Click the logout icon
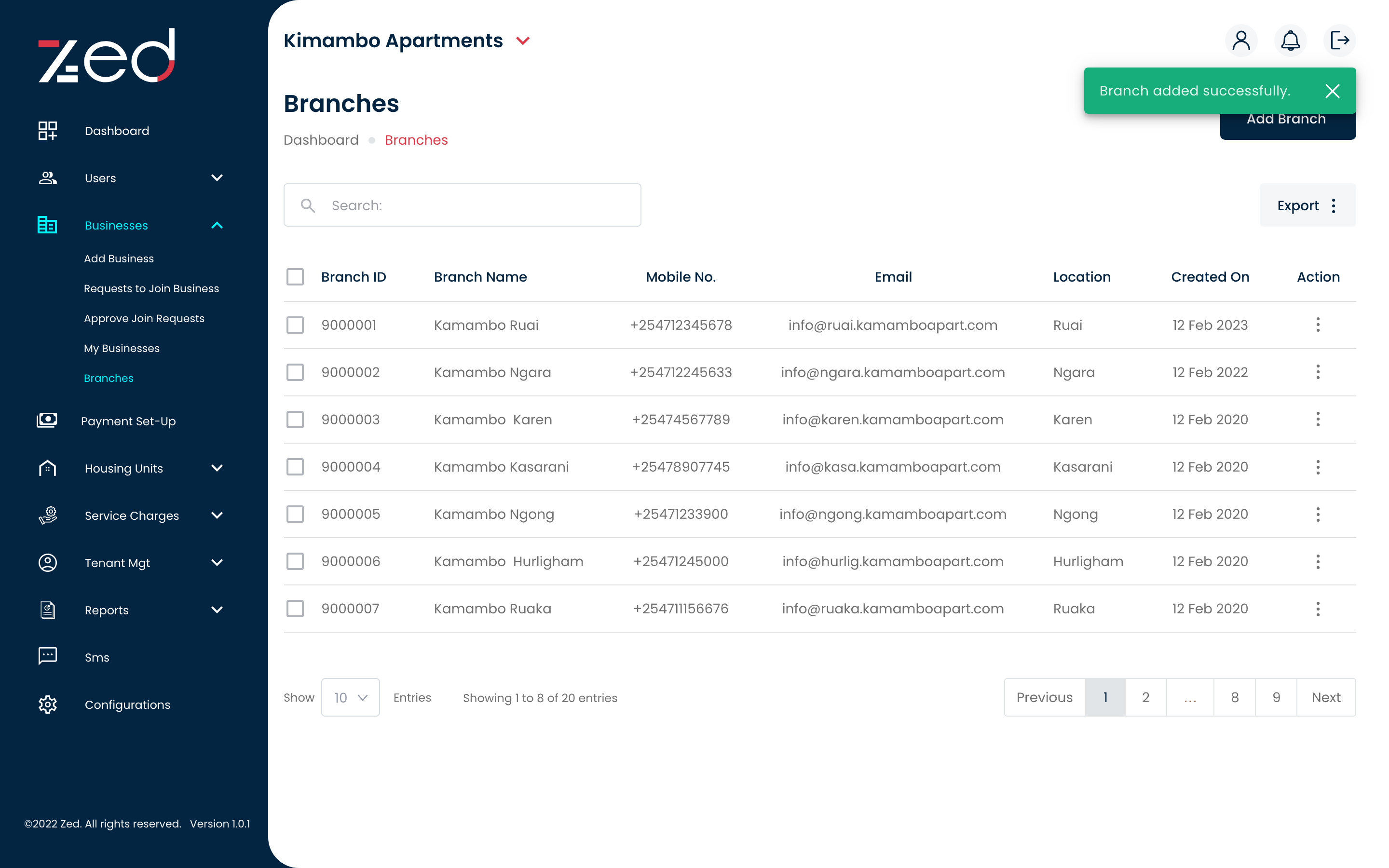This screenshot has height=868, width=1389. point(1339,41)
